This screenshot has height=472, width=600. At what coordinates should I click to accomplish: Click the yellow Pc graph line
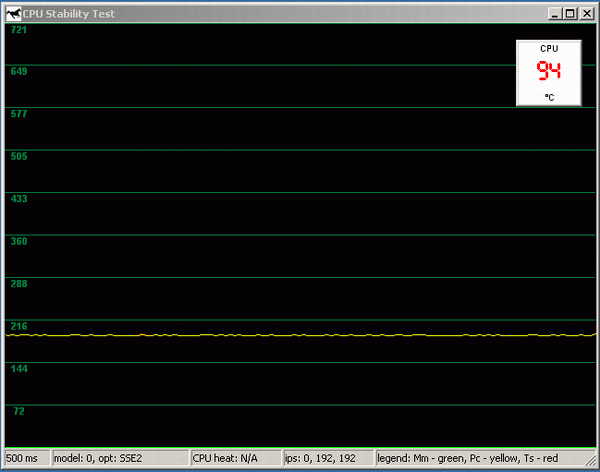300,335
